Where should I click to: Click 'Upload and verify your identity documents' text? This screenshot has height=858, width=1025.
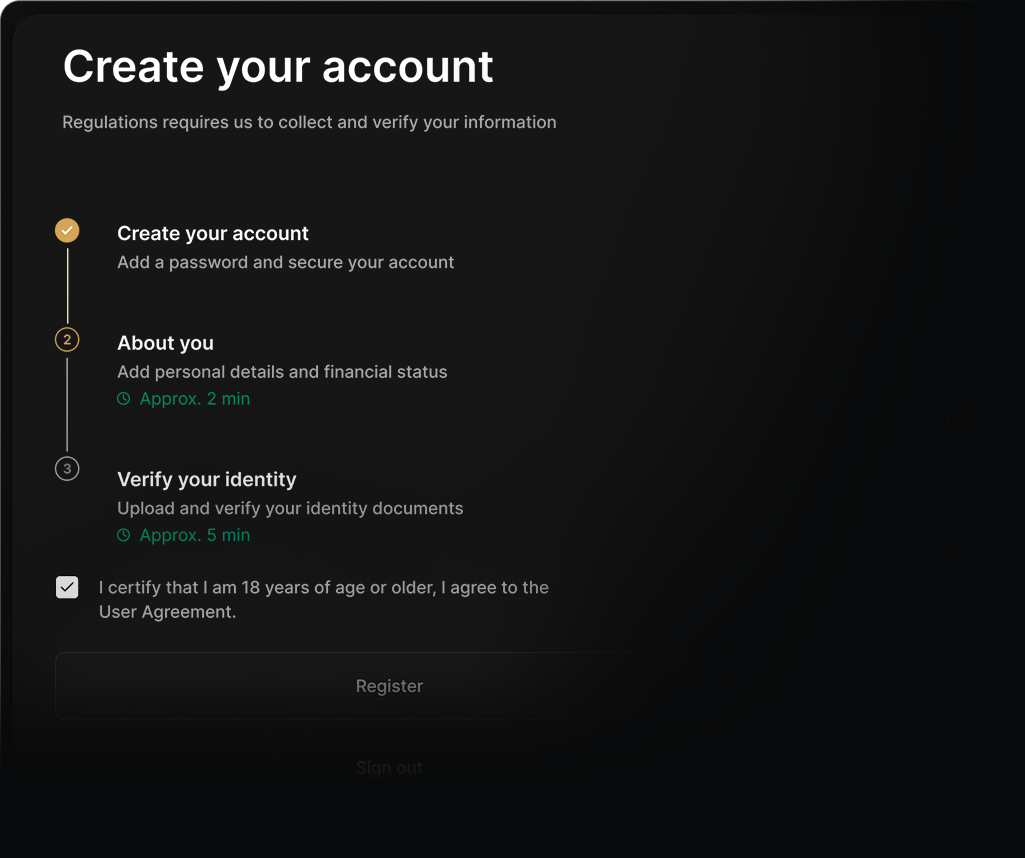pos(290,508)
